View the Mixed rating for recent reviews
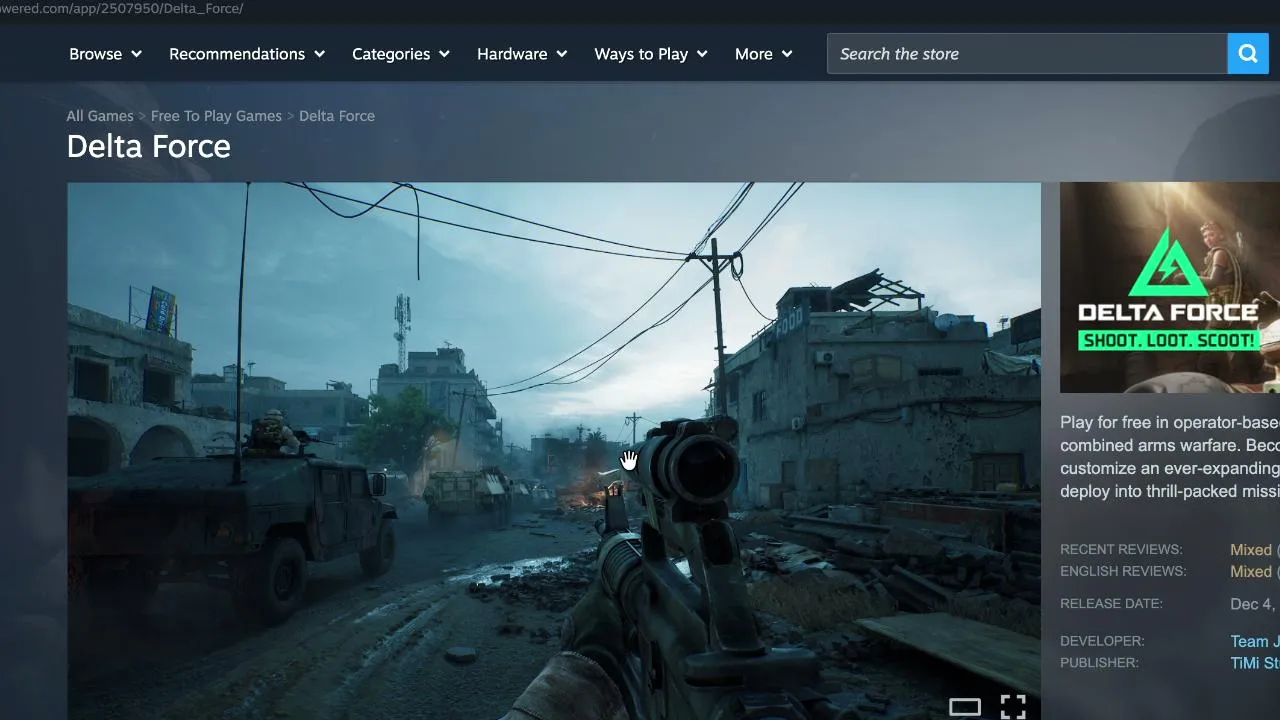The image size is (1280, 720). pyautogui.click(x=1251, y=550)
